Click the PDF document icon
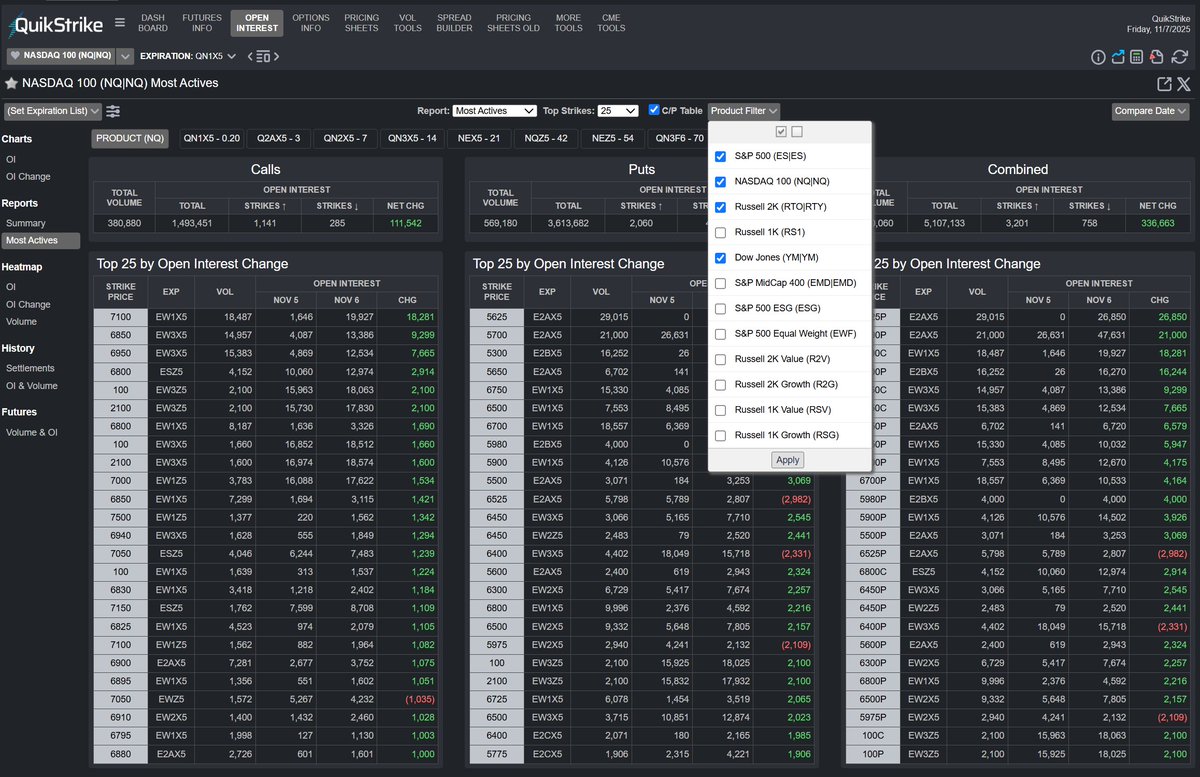The width and height of the screenshot is (1200, 777). click(1155, 57)
